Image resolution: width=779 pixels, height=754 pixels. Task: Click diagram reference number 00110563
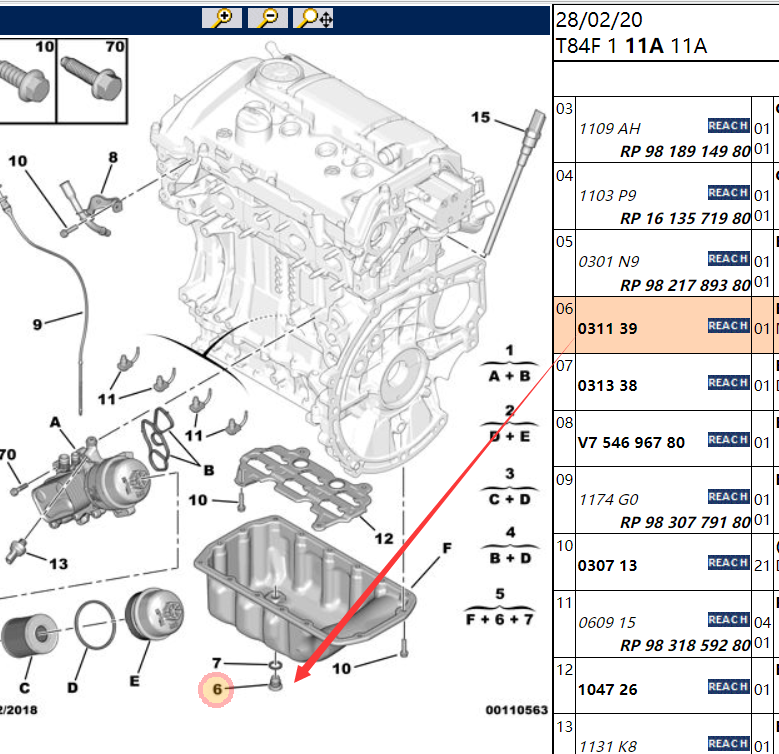tap(517, 710)
